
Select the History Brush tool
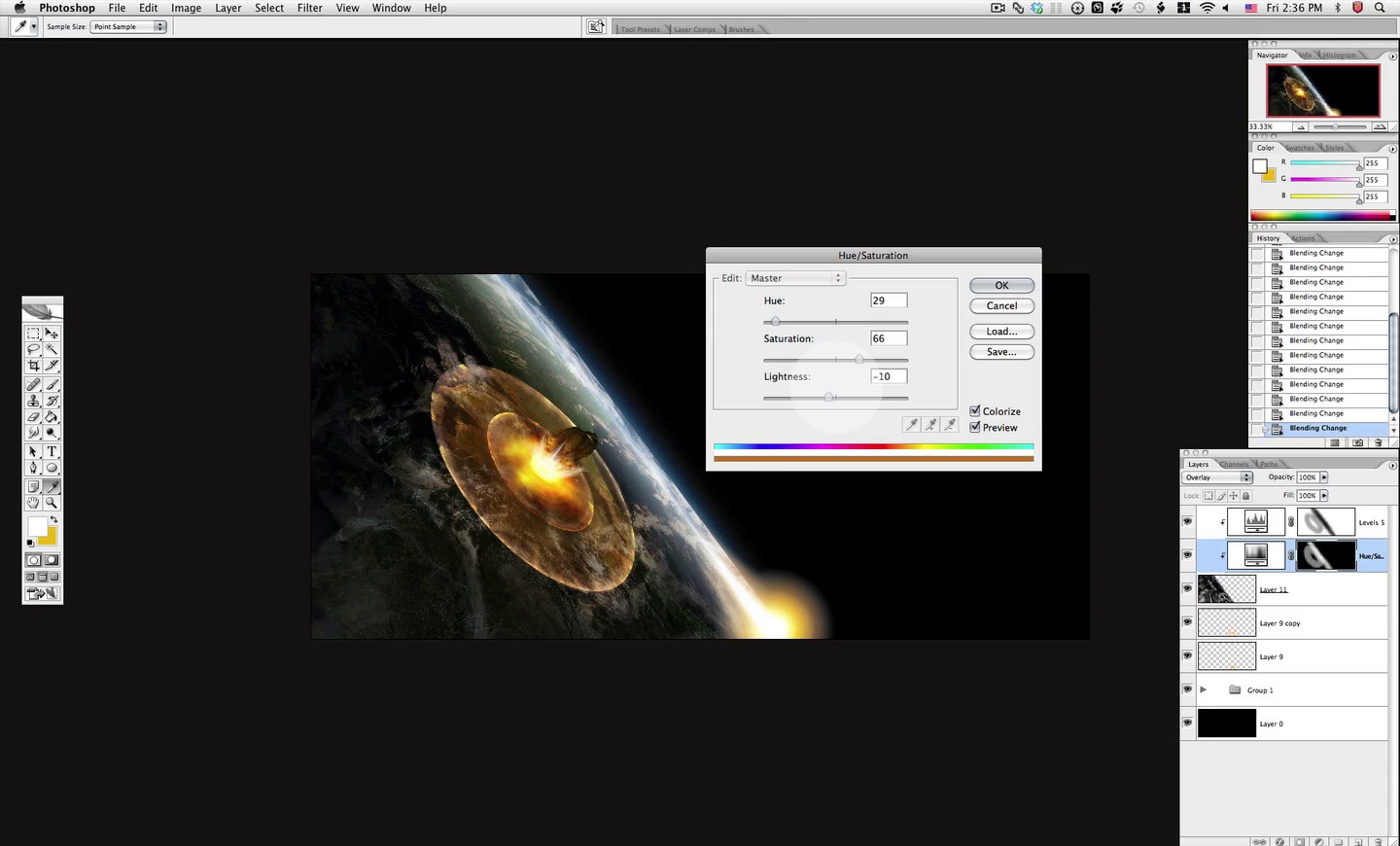click(x=52, y=400)
